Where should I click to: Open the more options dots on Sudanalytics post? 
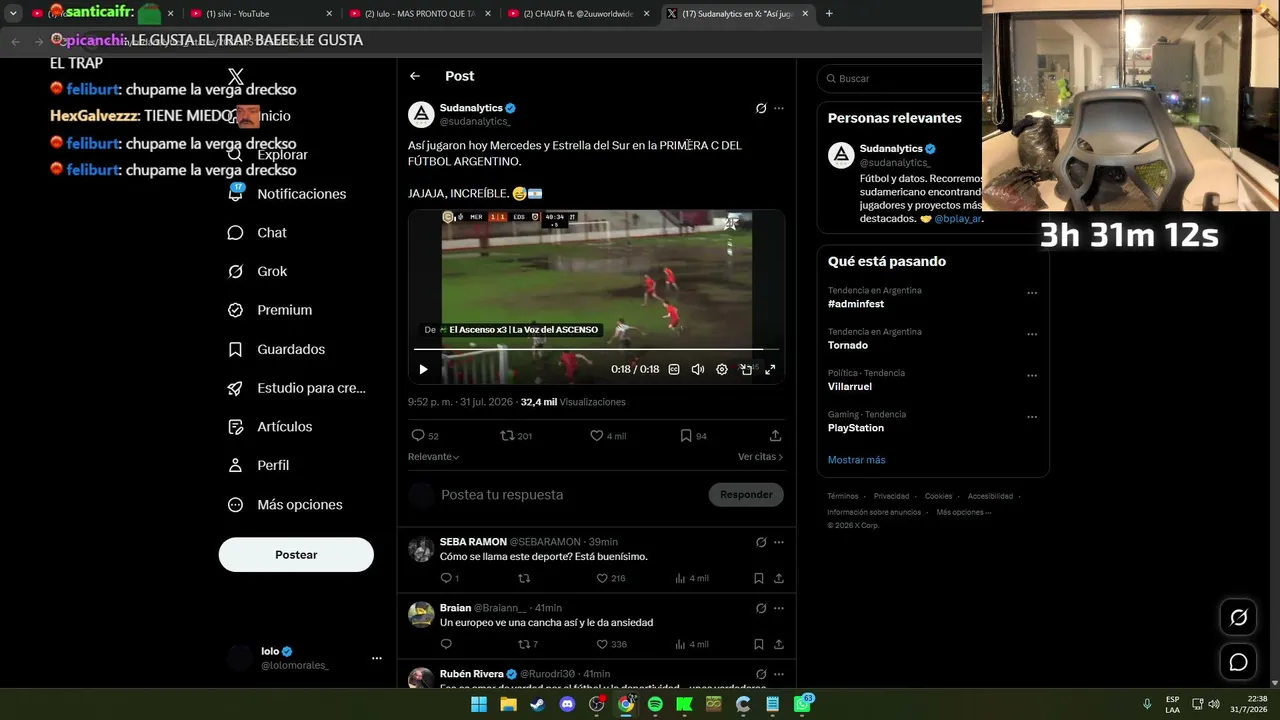click(x=779, y=108)
